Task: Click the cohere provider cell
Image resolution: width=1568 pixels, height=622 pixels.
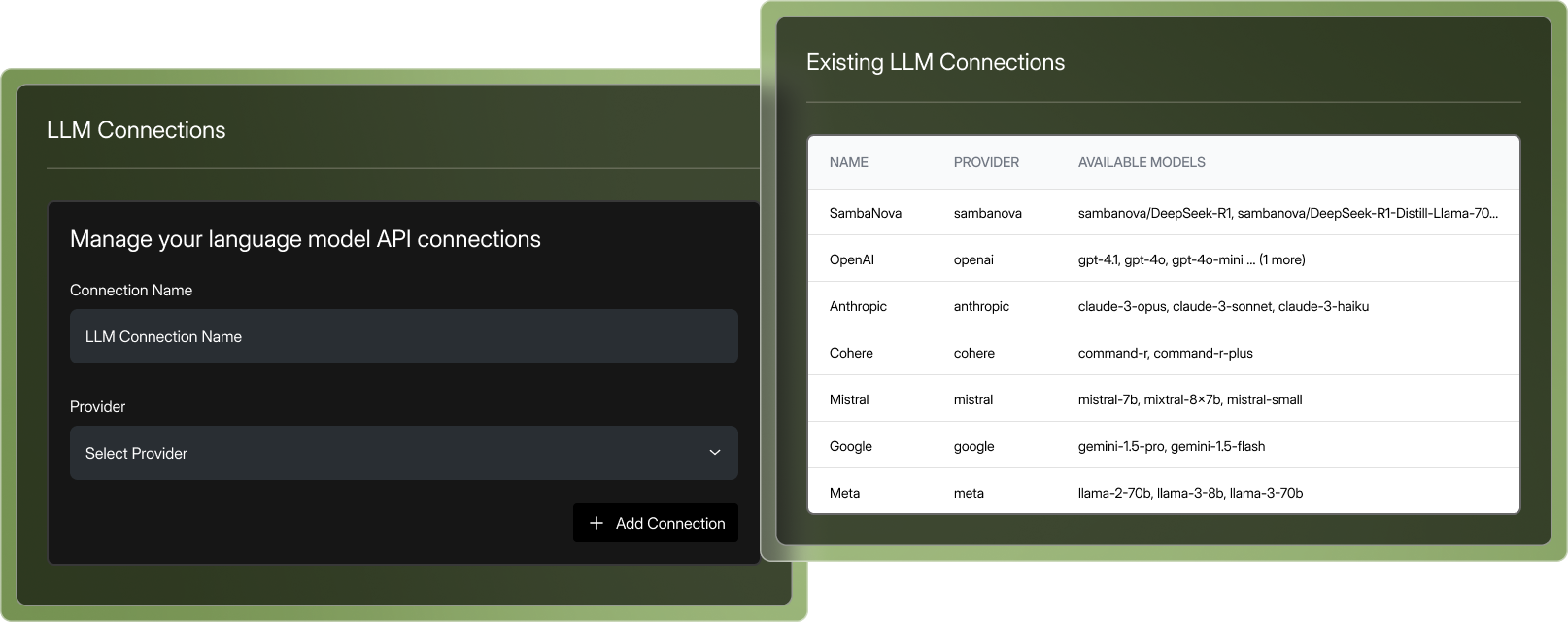Action: click(x=974, y=353)
